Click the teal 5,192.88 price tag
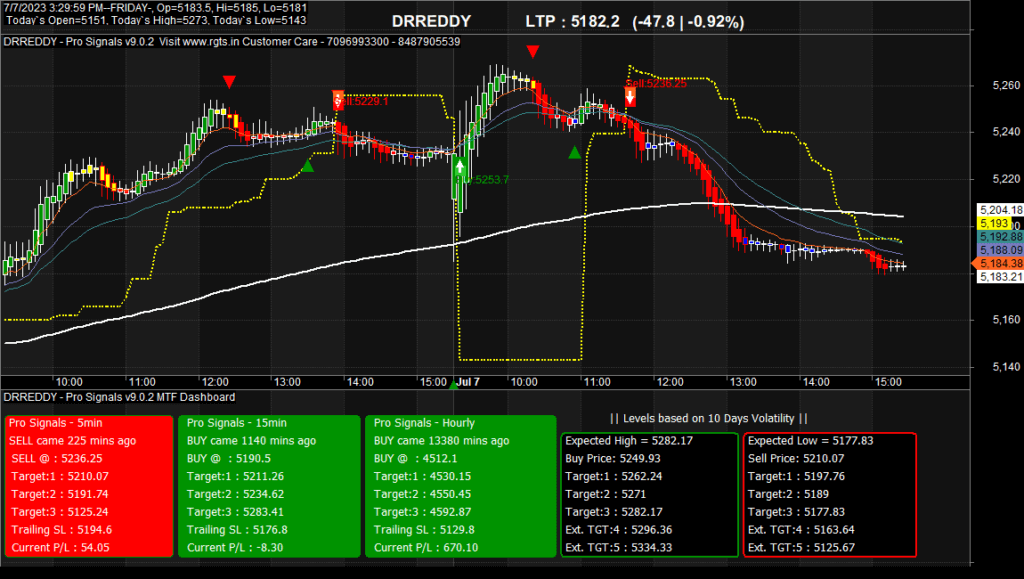Image resolution: width=1024 pixels, height=579 pixels. [x=1000, y=236]
